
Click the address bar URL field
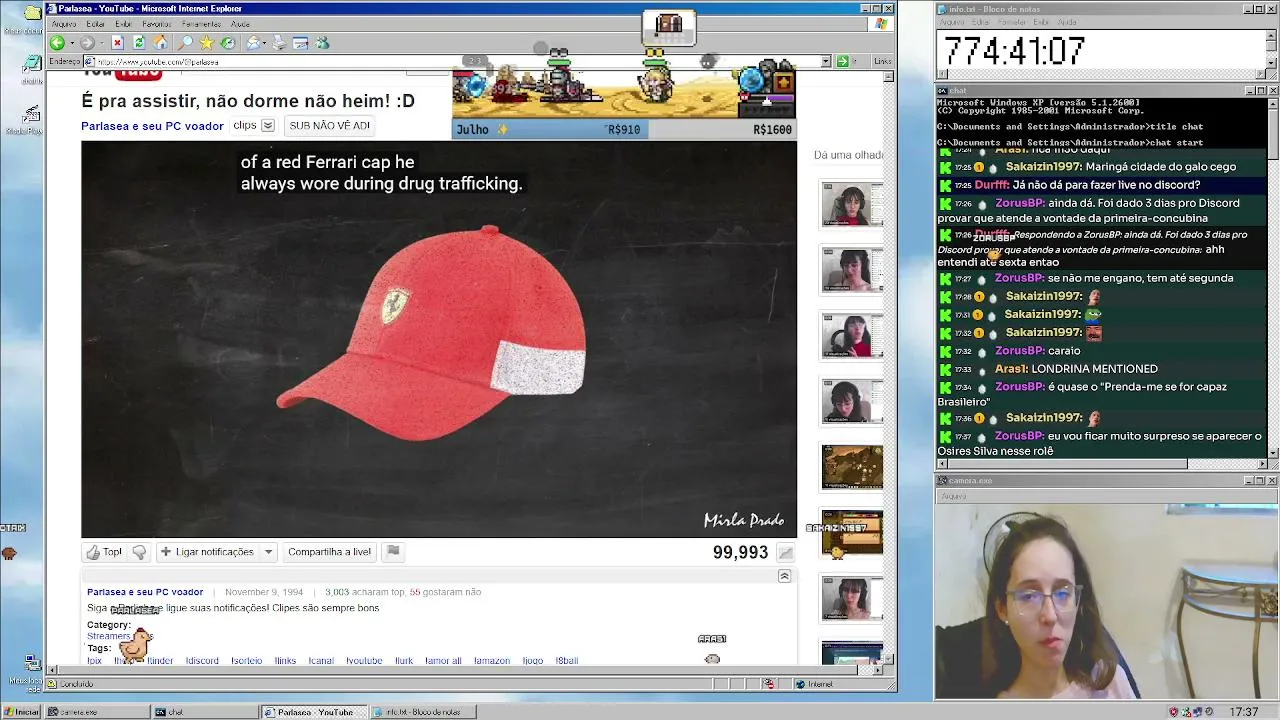(x=452, y=61)
